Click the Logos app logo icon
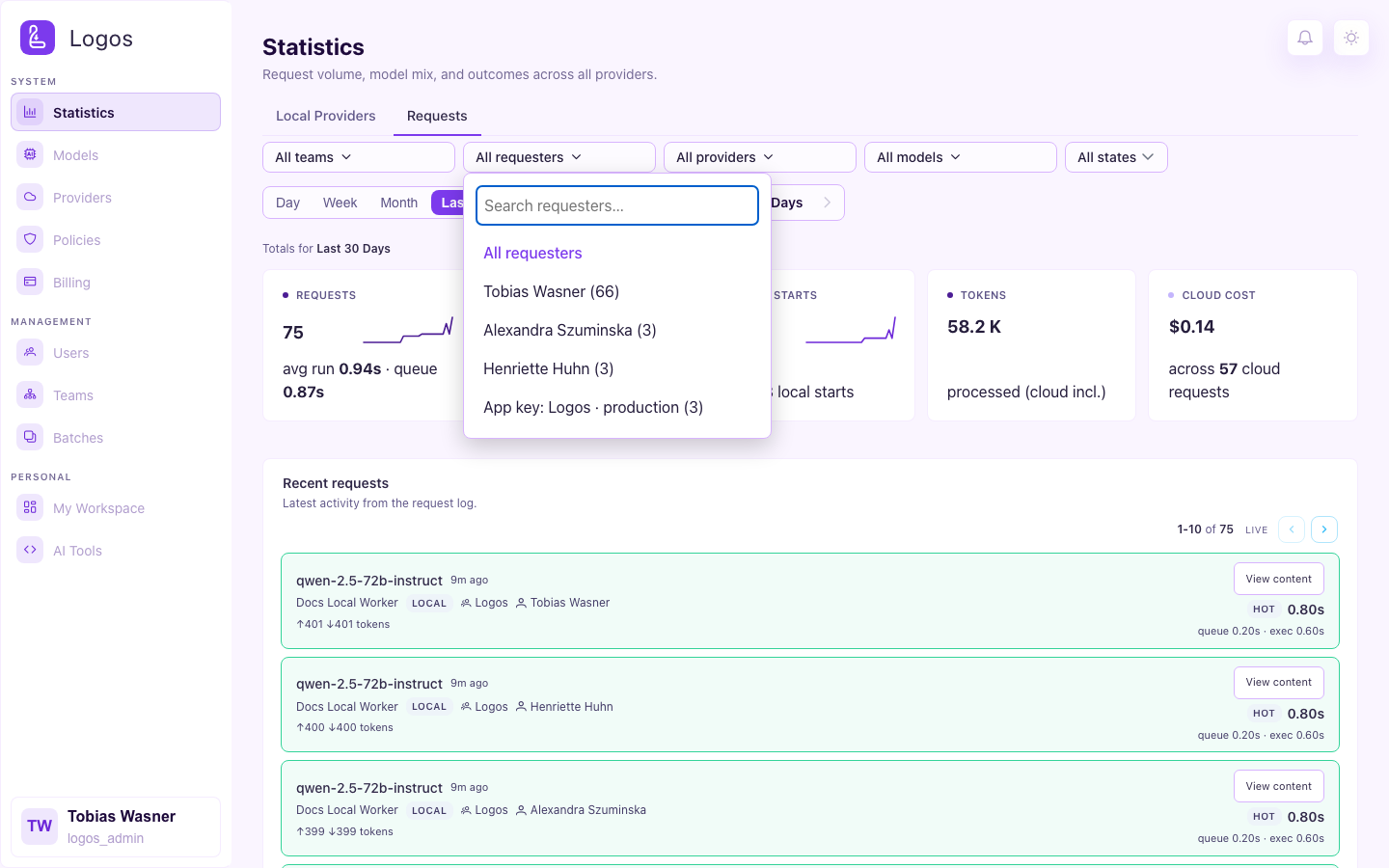The height and width of the screenshot is (868, 1389). 38,38
